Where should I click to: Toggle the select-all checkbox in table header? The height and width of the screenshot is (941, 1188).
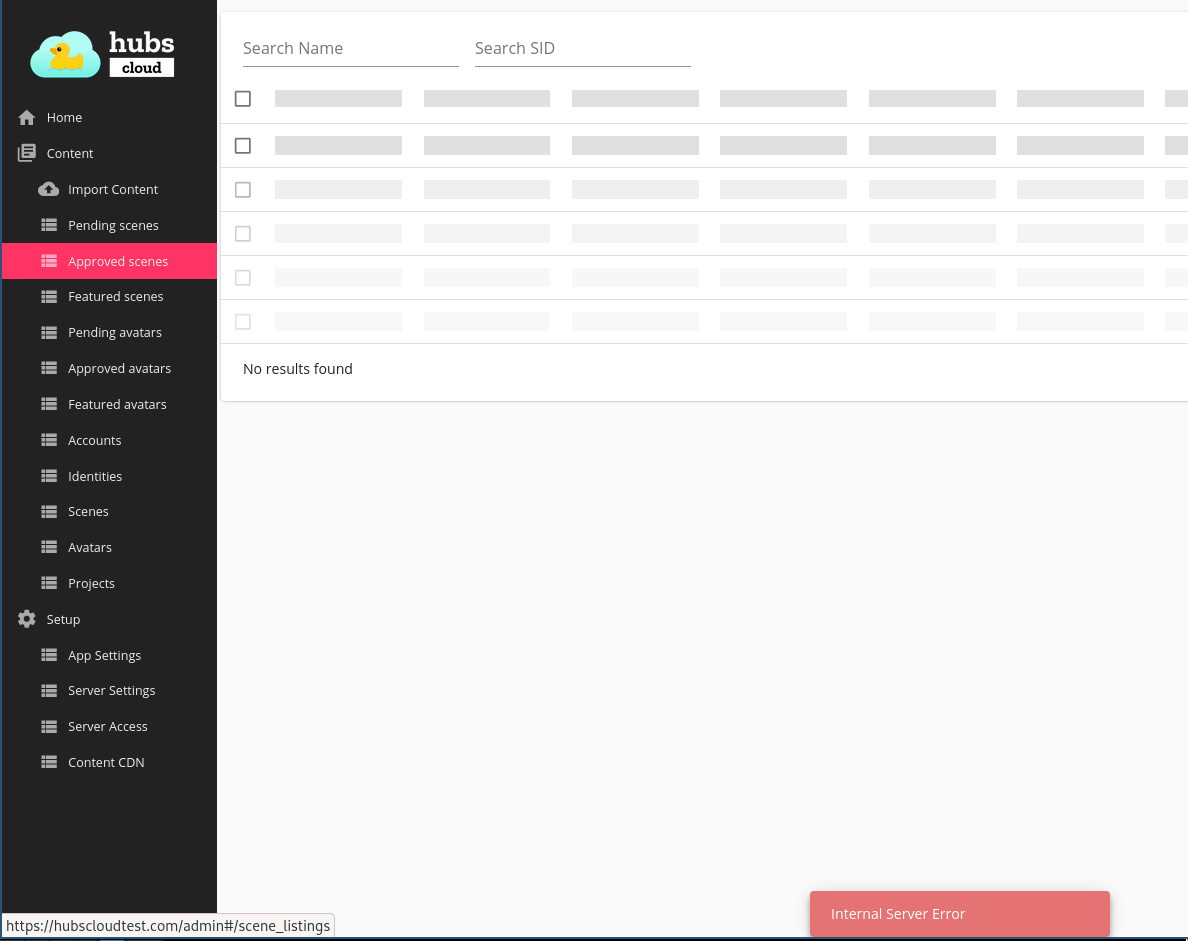tap(242, 98)
